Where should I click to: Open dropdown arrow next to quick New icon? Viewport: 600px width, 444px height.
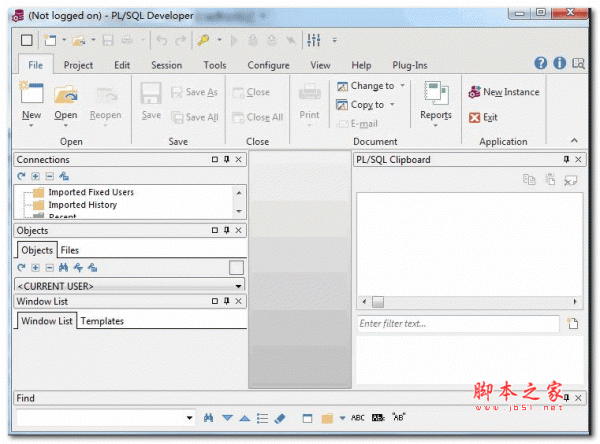[x=64, y=39]
